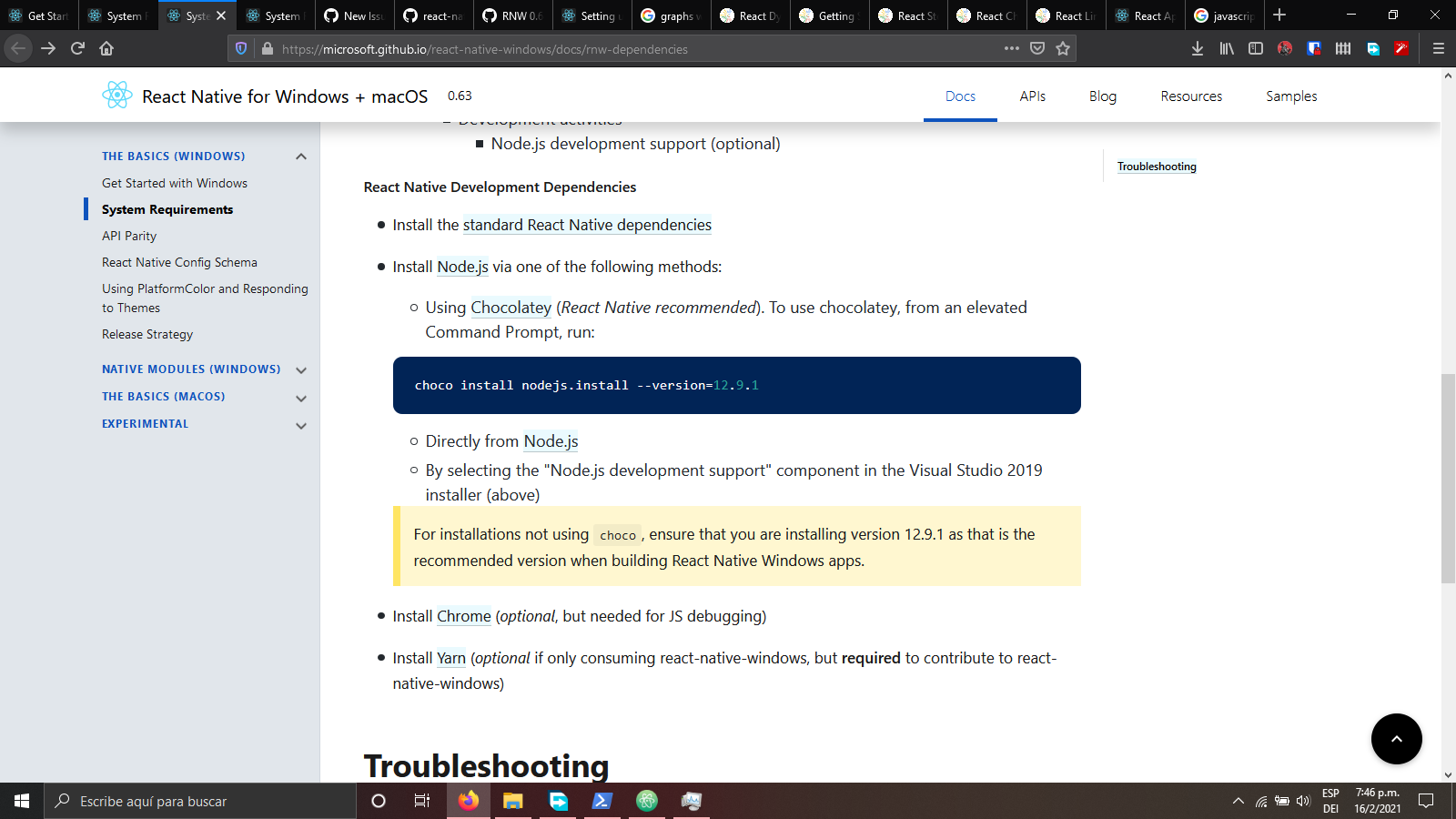Expand The Basics (macOS) section
The width and height of the screenshot is (1456, 819).
point(301,398)
